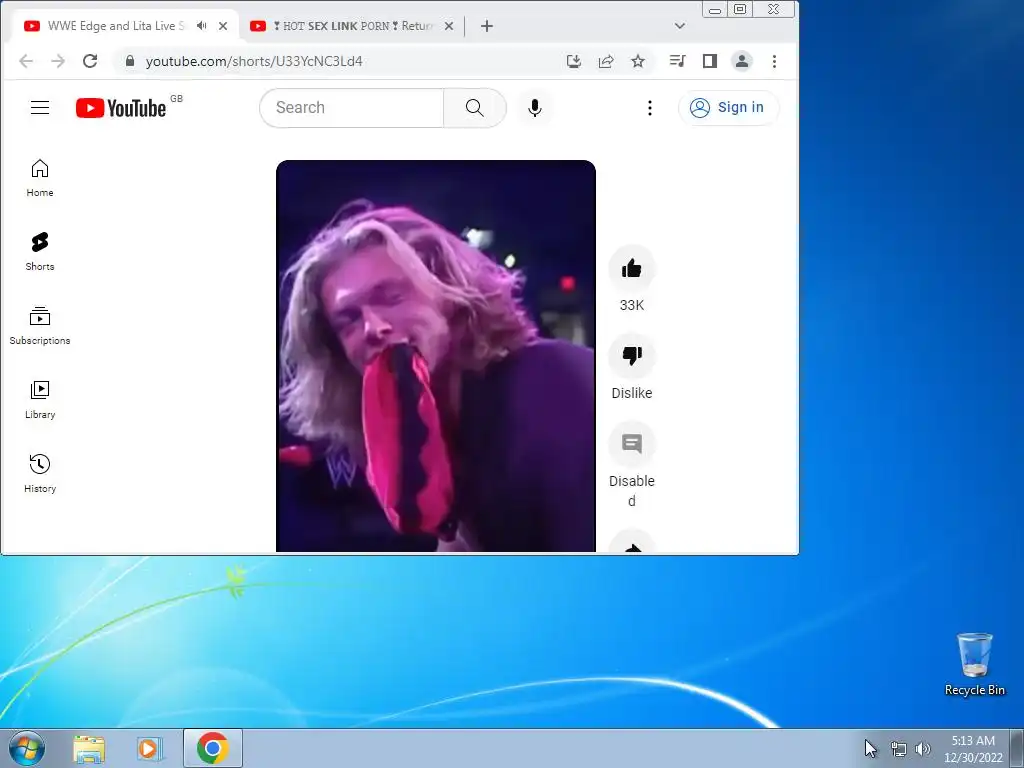The width and height of the screenshot is (1024, 768).
Task: Open Subscriptions in the sidebar
Action: click(40, 326)
